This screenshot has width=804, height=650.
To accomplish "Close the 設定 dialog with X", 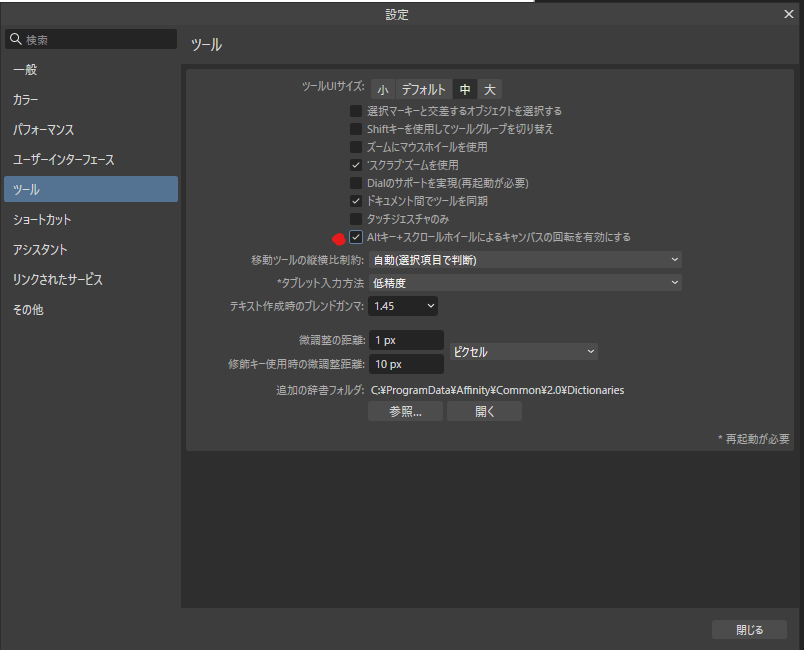I will (789, 14).
